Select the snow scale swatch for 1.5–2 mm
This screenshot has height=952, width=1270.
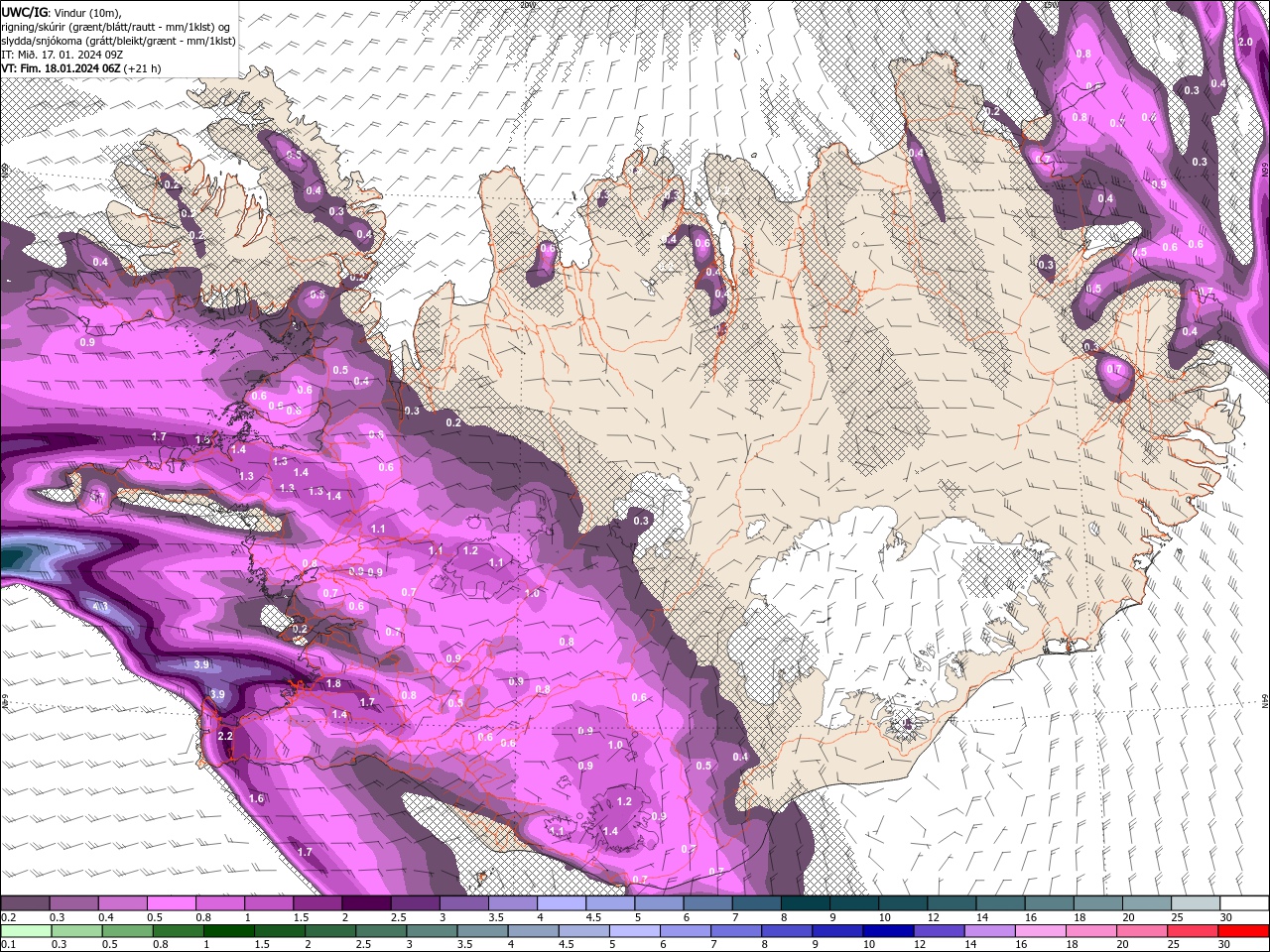point(317,903)
